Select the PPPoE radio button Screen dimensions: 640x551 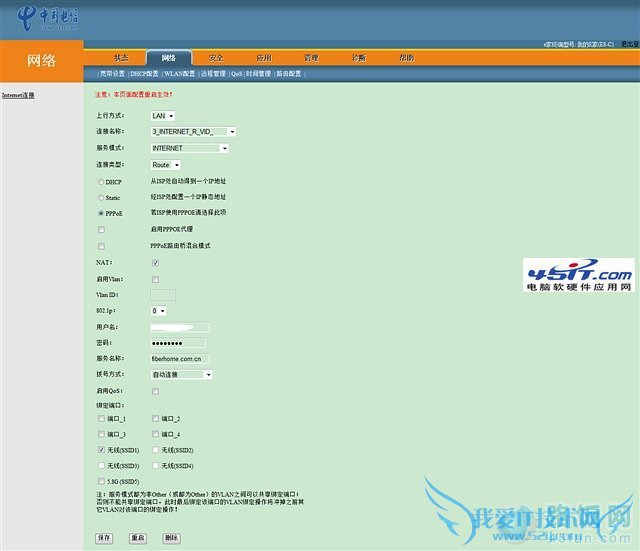point(101,213)
